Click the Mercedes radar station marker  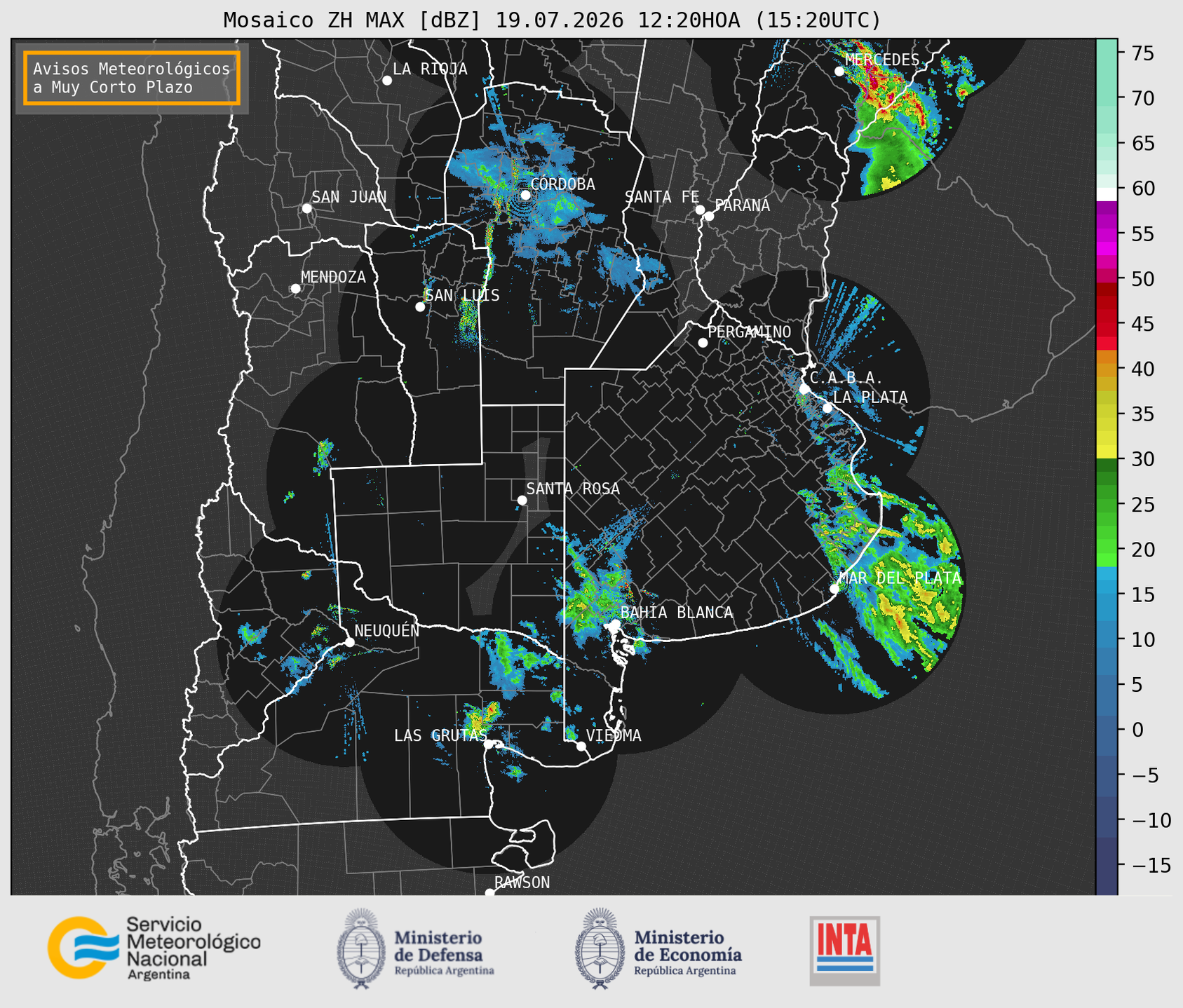pos(839,71)
